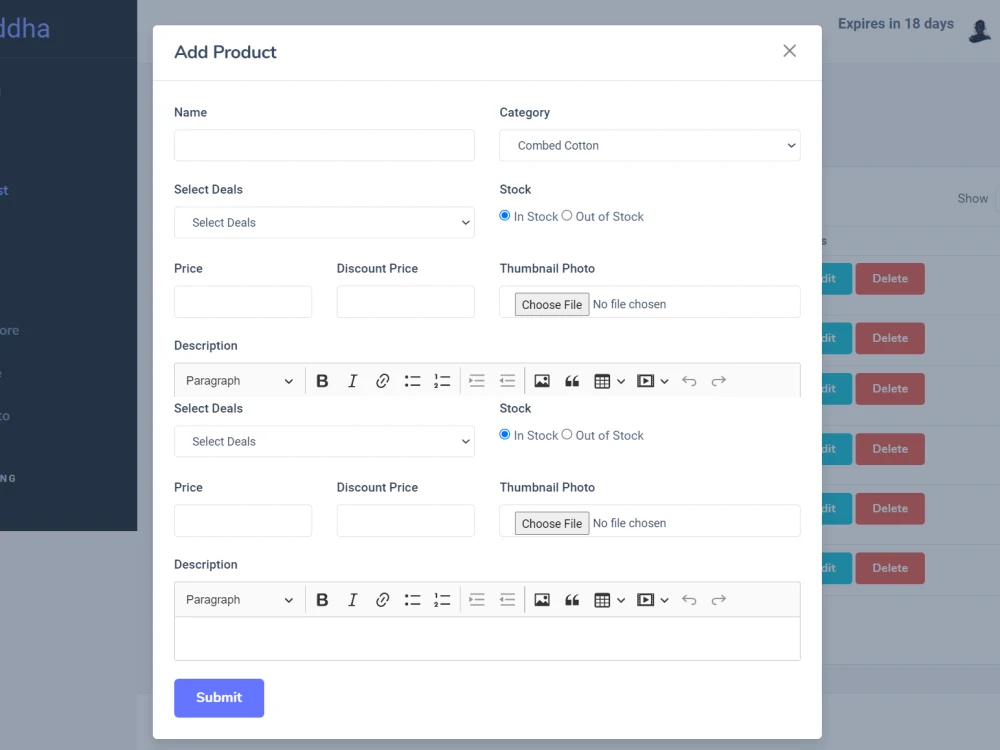Select In Stock in the lower Stock group
This screenshot has width=1000, height=750.
(x=504, y=434)
